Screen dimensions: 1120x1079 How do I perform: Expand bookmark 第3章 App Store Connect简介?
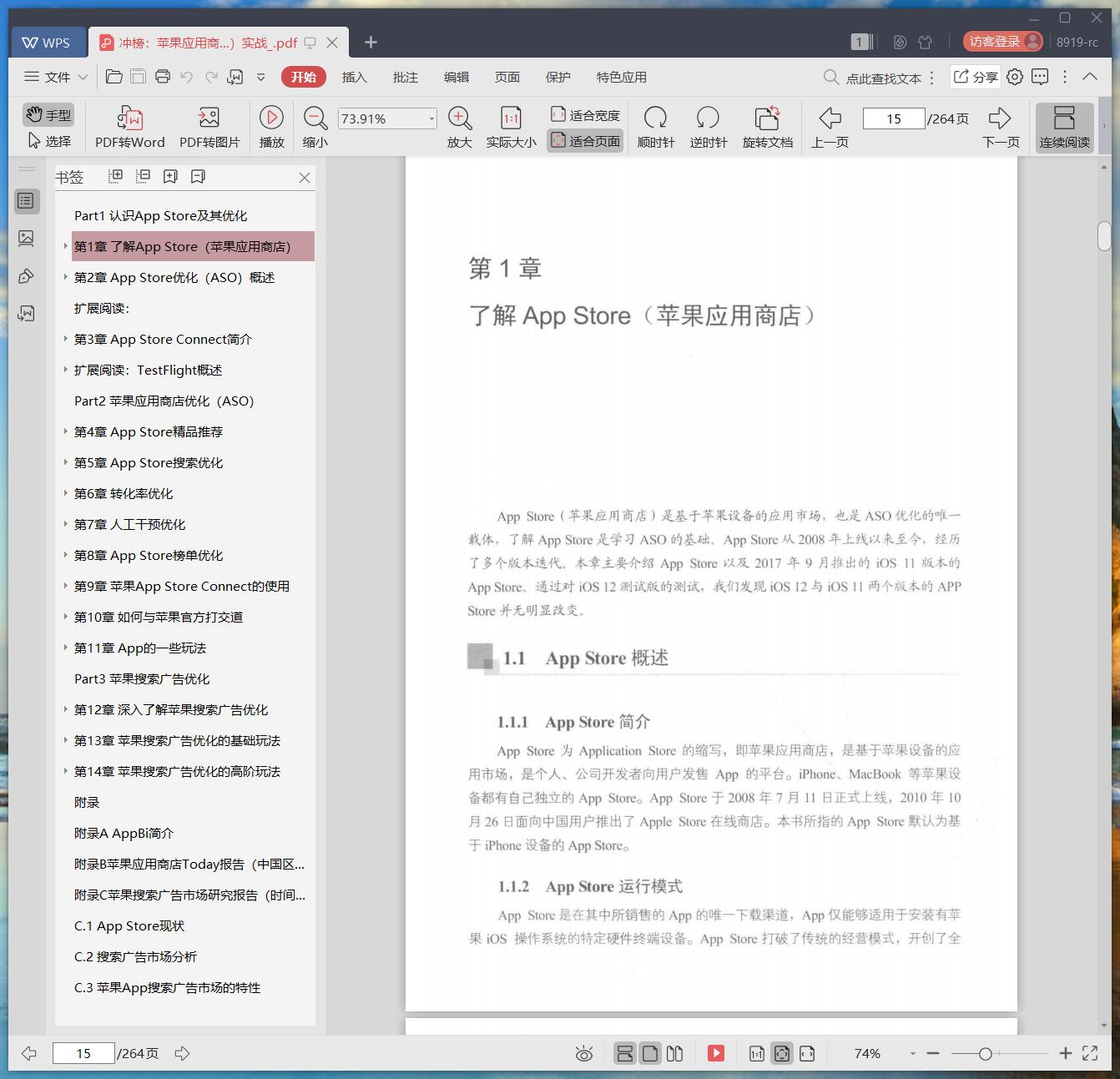click(x=66, y=339)
